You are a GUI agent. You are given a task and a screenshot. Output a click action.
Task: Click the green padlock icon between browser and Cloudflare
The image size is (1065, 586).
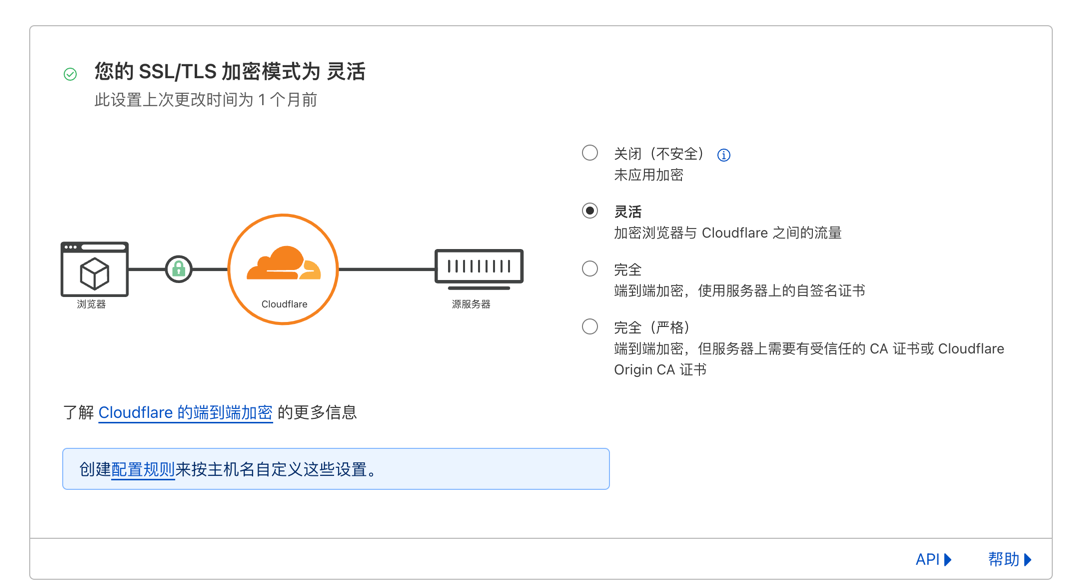pyautogui.click(x=179, y=268)
